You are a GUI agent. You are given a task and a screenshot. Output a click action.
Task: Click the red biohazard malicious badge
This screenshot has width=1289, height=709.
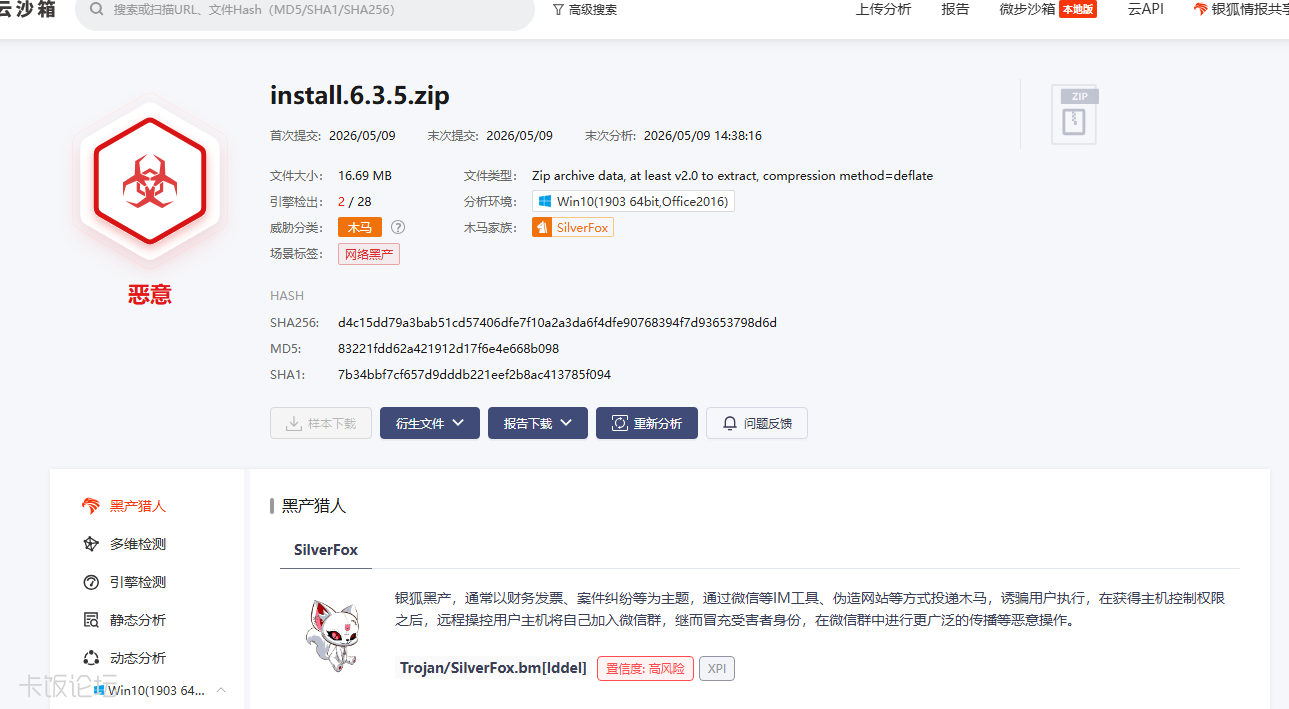150,180
